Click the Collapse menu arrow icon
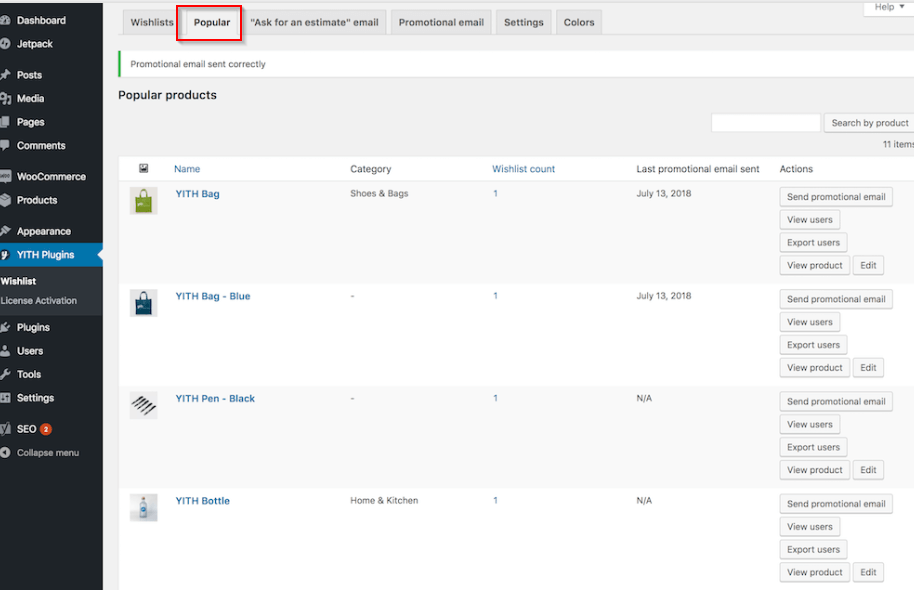The width and height of the screenshot is (914, 590). click(x=5, y=452)
